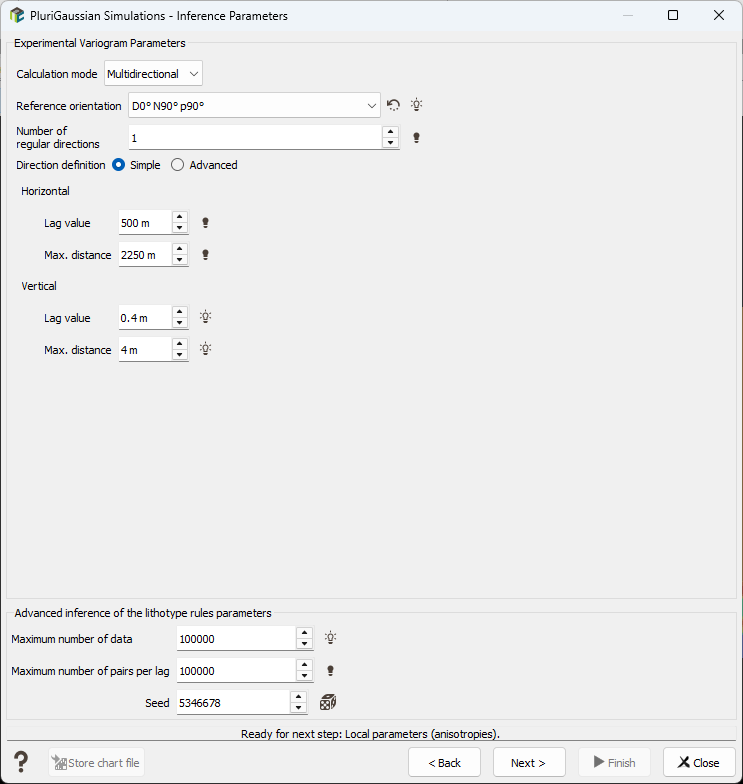
Task: Select the Simple direction definition radio button
Action: (118, 165)
